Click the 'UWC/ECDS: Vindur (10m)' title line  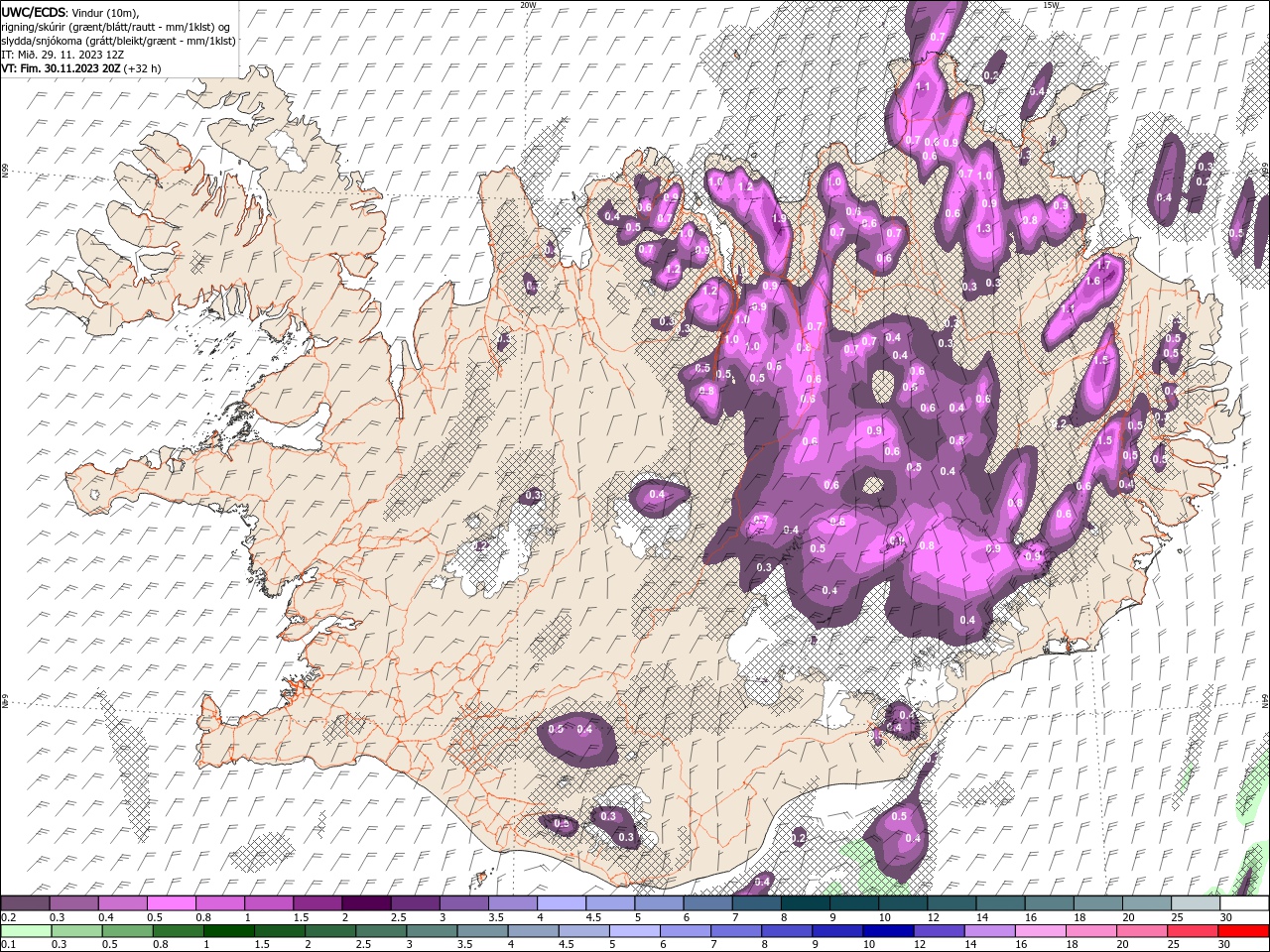[x=70, y=12]
